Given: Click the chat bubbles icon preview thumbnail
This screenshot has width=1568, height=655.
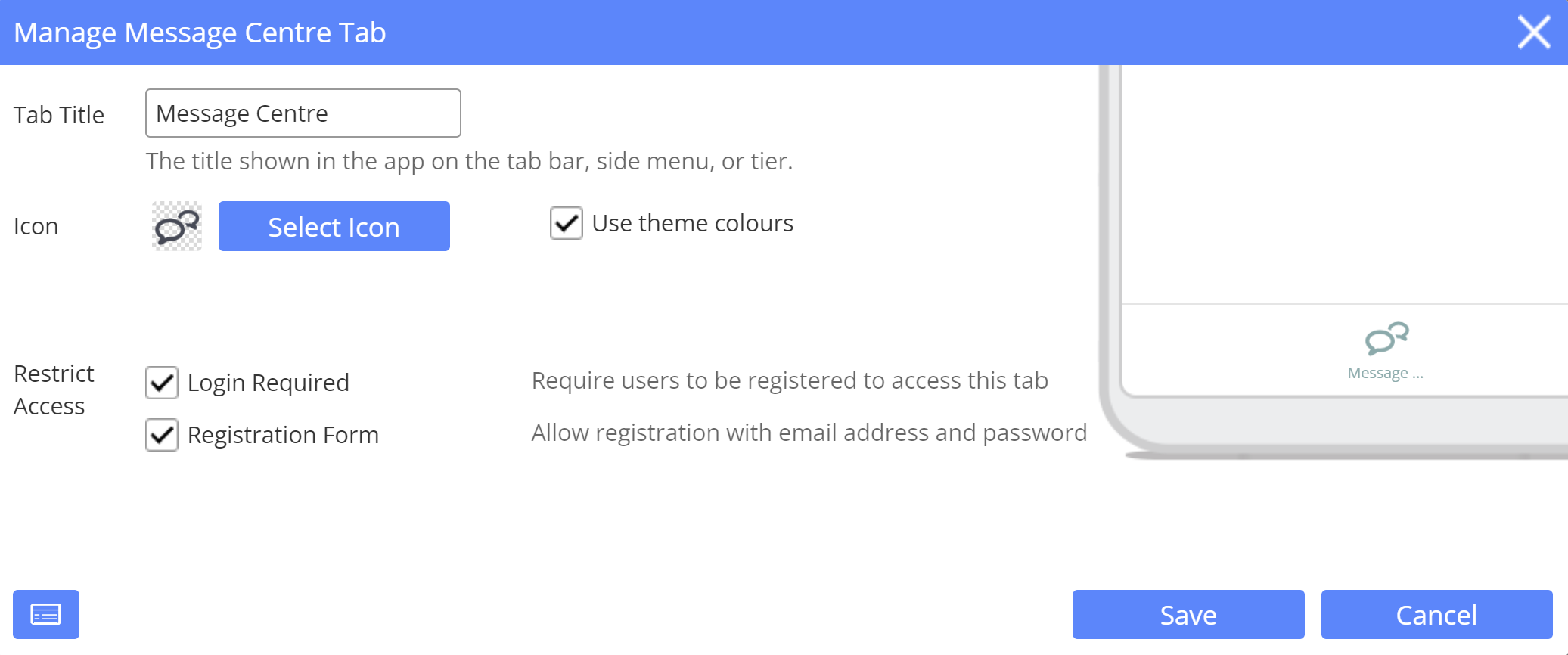Looking at the screenshot, I should pos(177,226).
